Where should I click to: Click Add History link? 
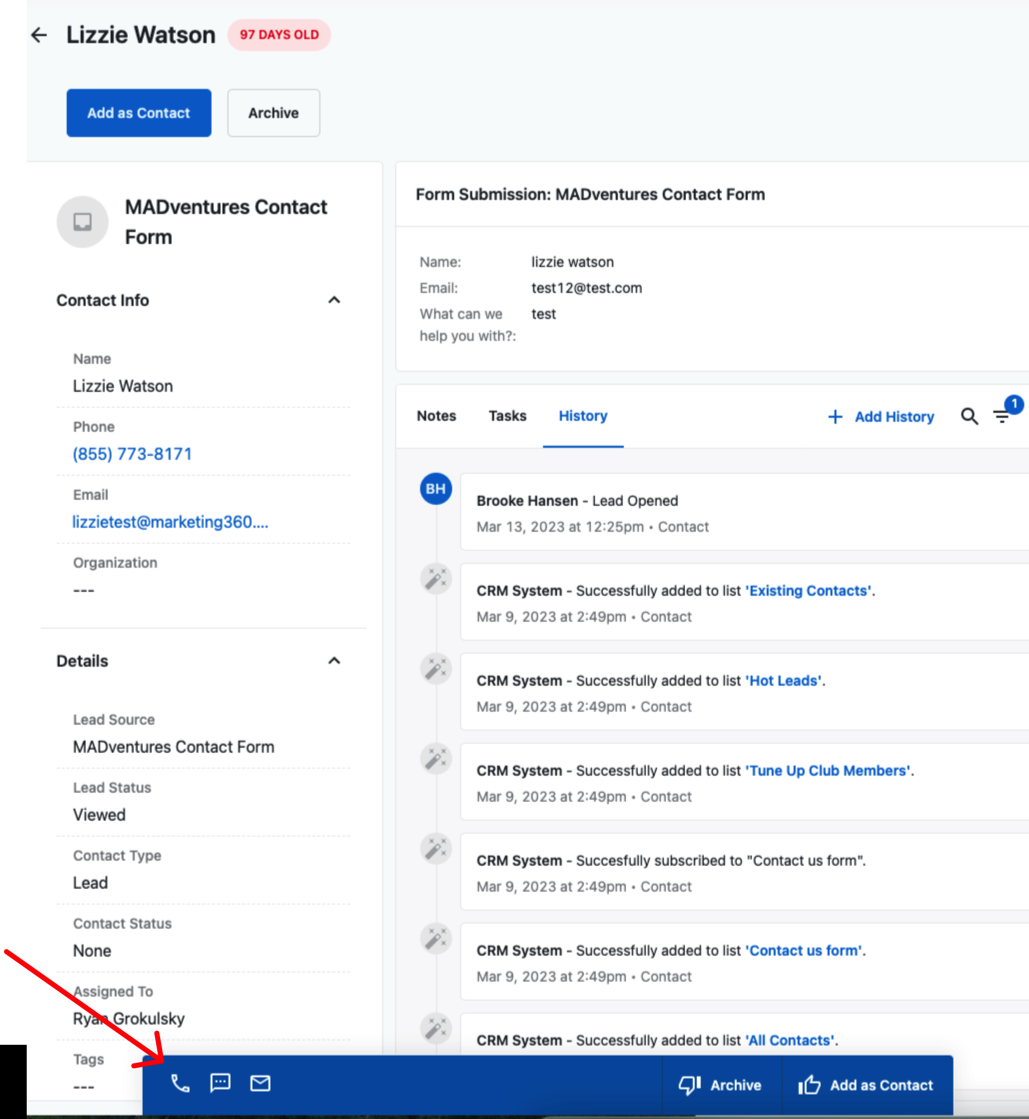pos(881,417)
